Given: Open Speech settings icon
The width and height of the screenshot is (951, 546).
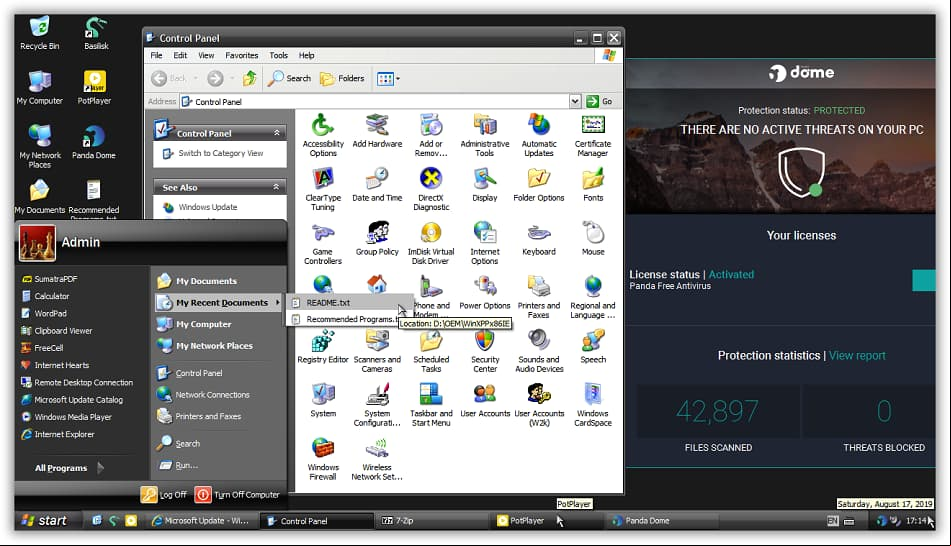Looking at the screenshot, I should 593,347.
